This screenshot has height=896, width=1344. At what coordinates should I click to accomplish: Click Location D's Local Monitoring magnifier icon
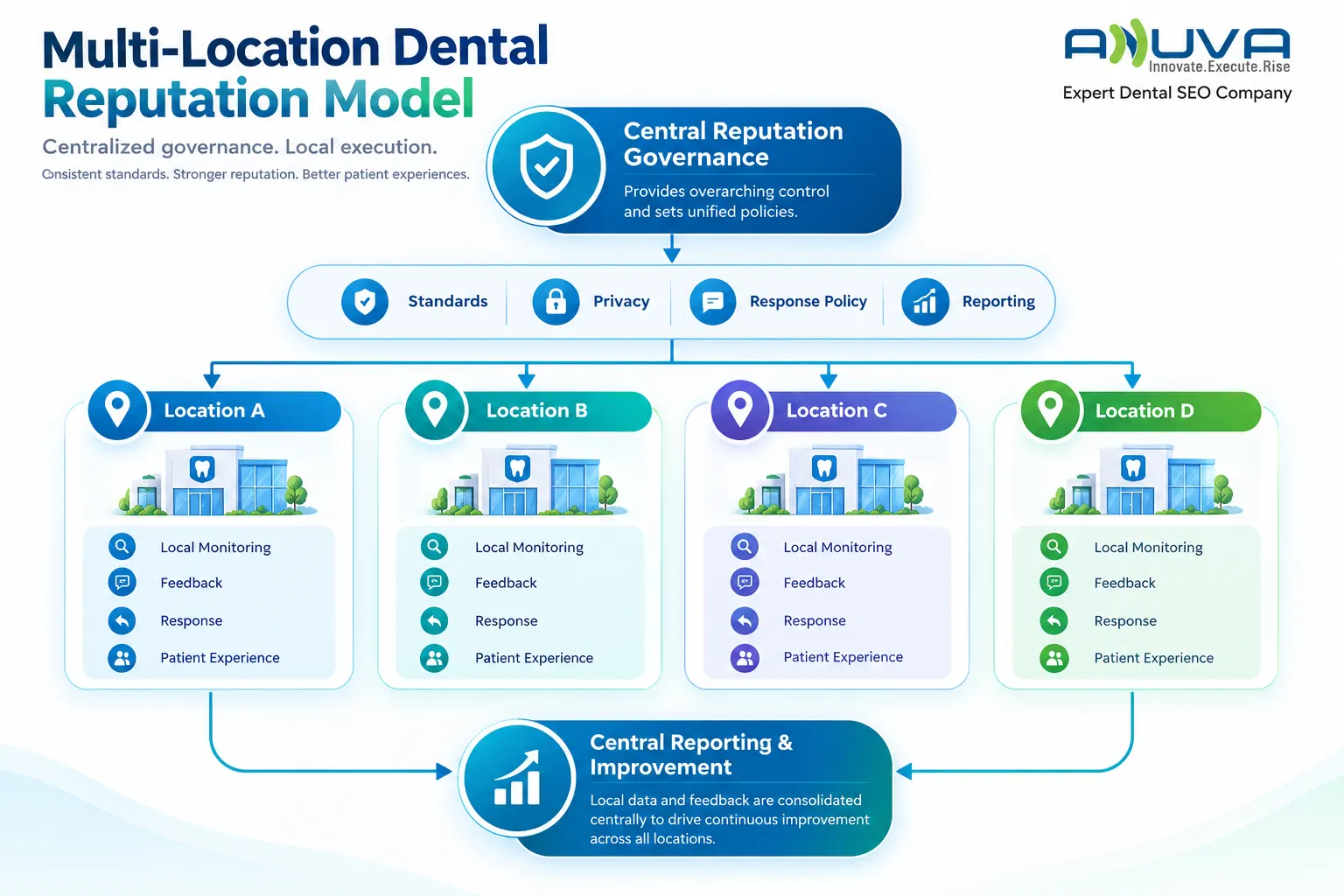point(1054,547)
